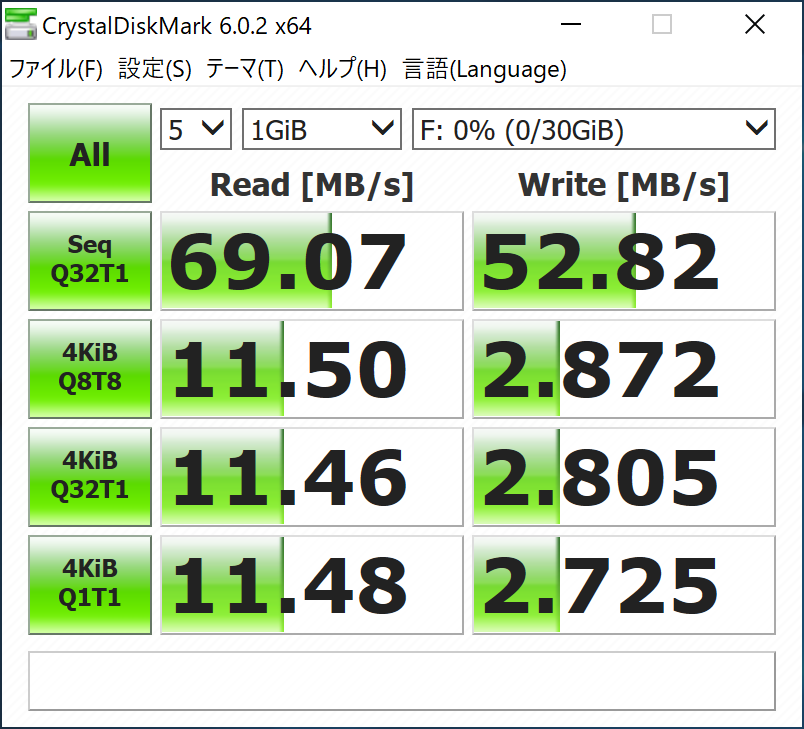Select the 4KiB Q32T1 read result 11.46
804x729 pixels.
click(x=312, y=477)
